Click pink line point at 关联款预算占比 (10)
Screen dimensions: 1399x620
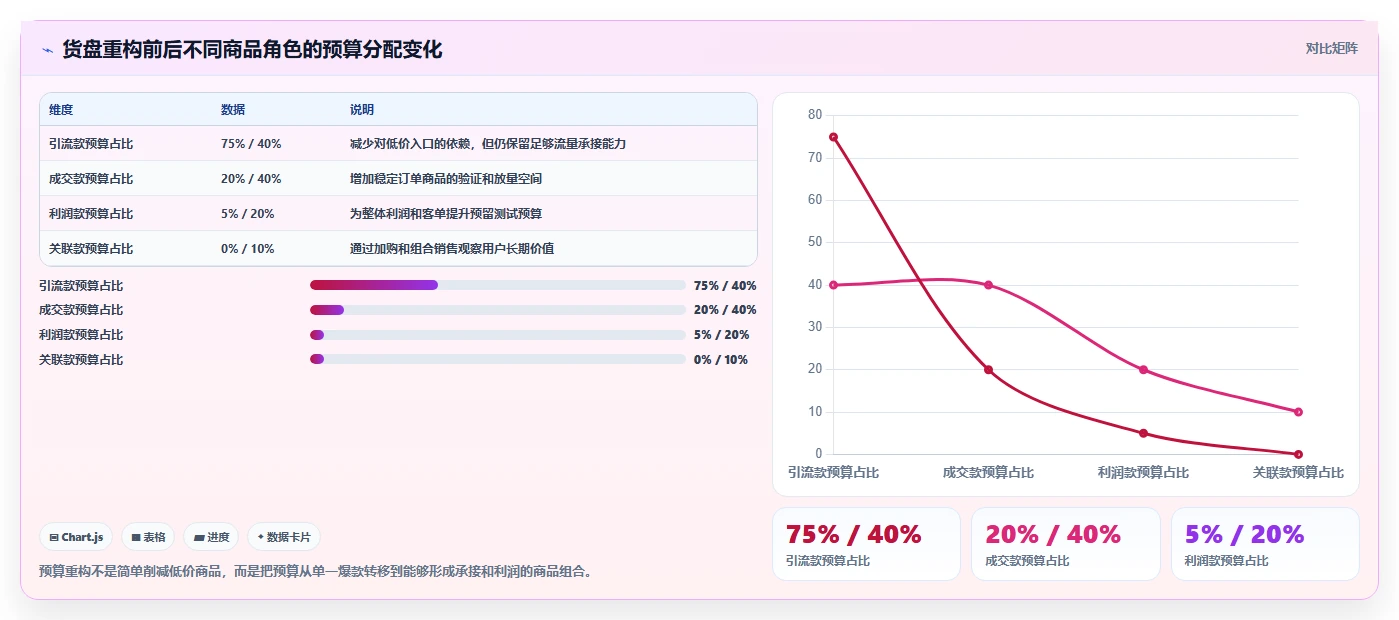[x=1298, y=412]
